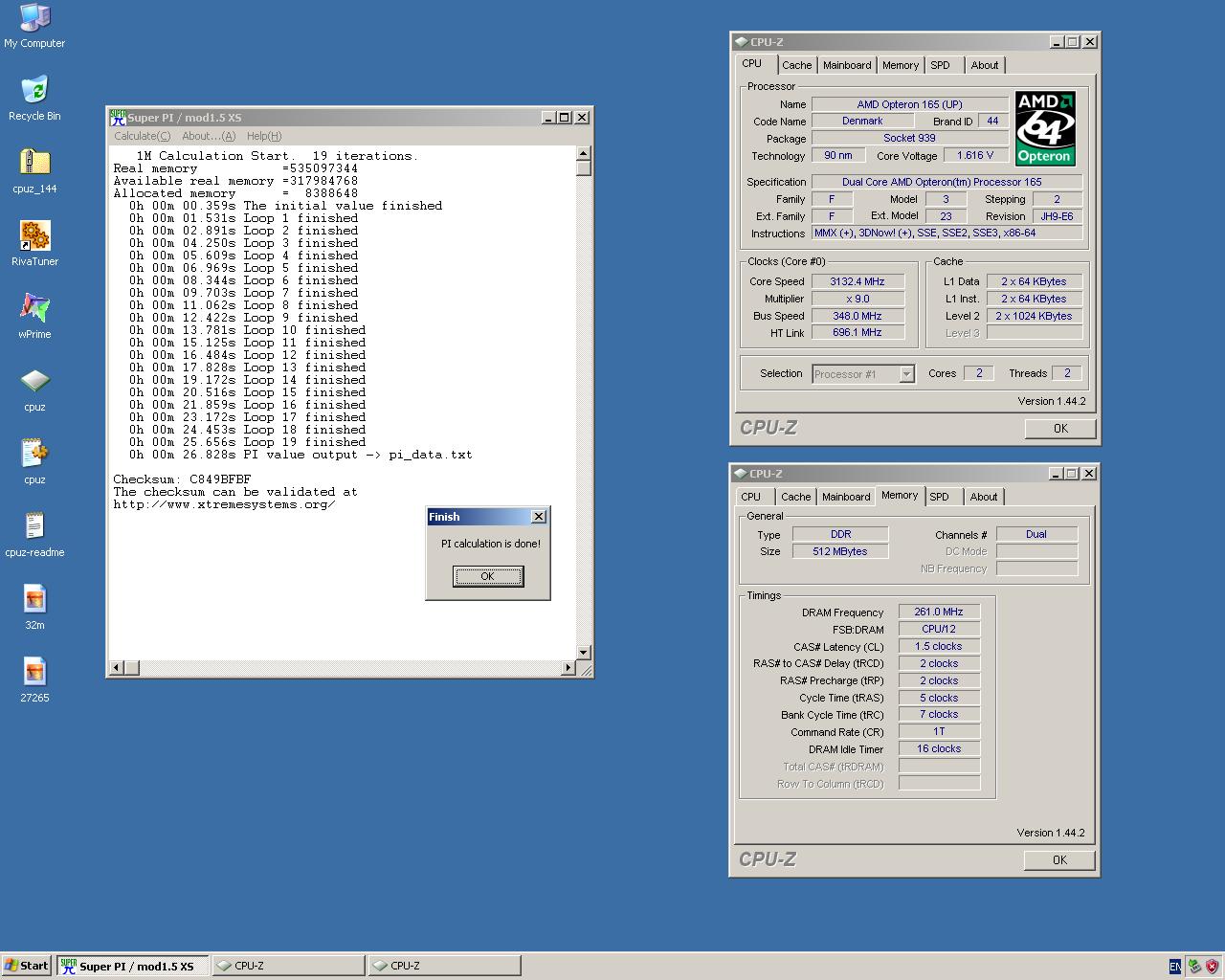1225x980 pixels.
Task: Click the Core Speed 3132.4 MHz field
Action: coord(857,281)
